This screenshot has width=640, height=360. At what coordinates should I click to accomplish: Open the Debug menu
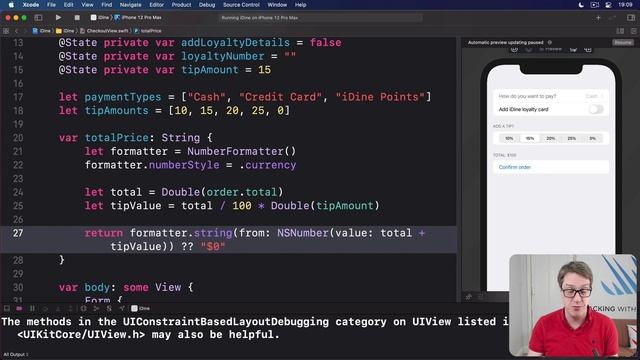pos(207,5)
